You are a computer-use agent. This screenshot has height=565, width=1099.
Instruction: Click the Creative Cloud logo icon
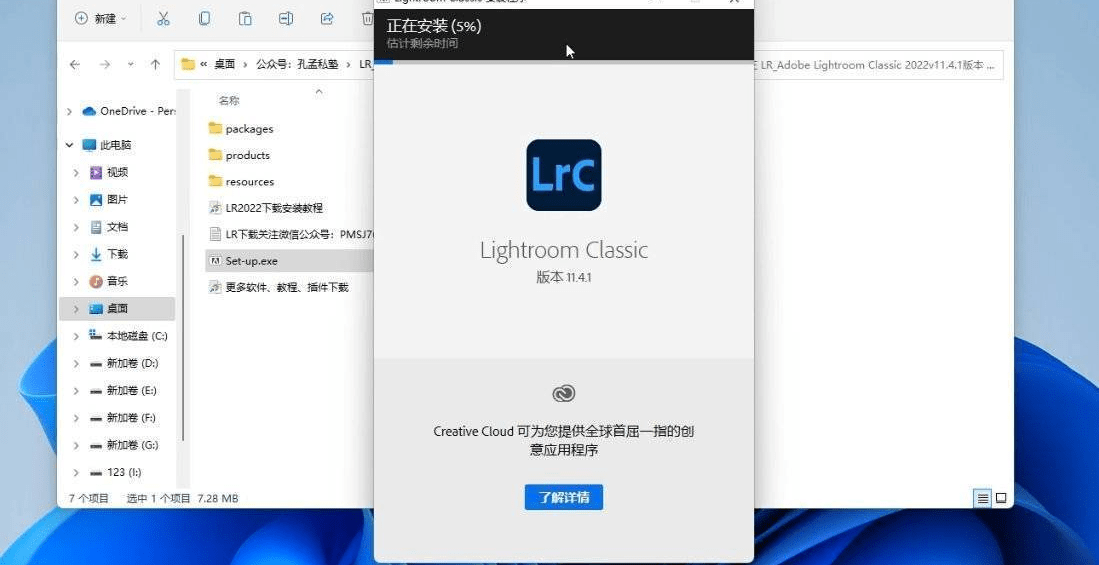pos(564,393)
